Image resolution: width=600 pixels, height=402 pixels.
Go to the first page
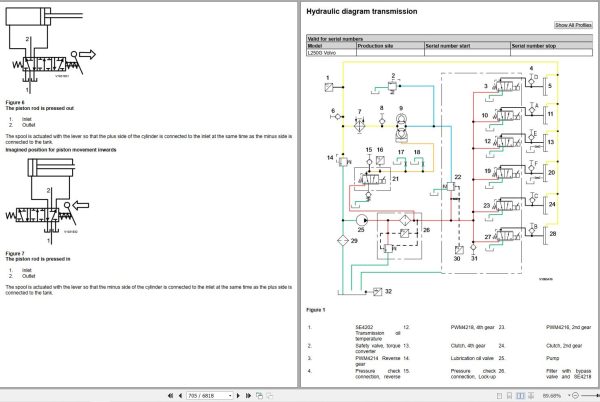[170, 395]
